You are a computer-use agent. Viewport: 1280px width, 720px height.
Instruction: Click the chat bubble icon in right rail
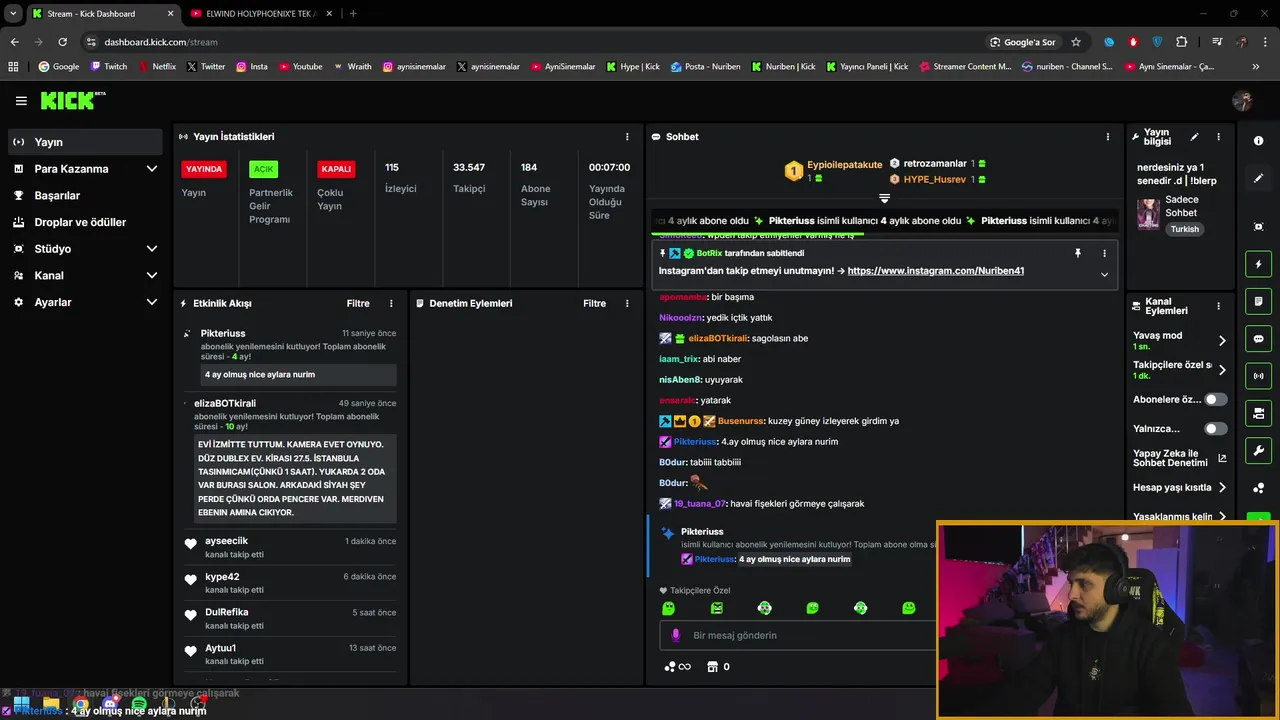(x=1258, y=339)
